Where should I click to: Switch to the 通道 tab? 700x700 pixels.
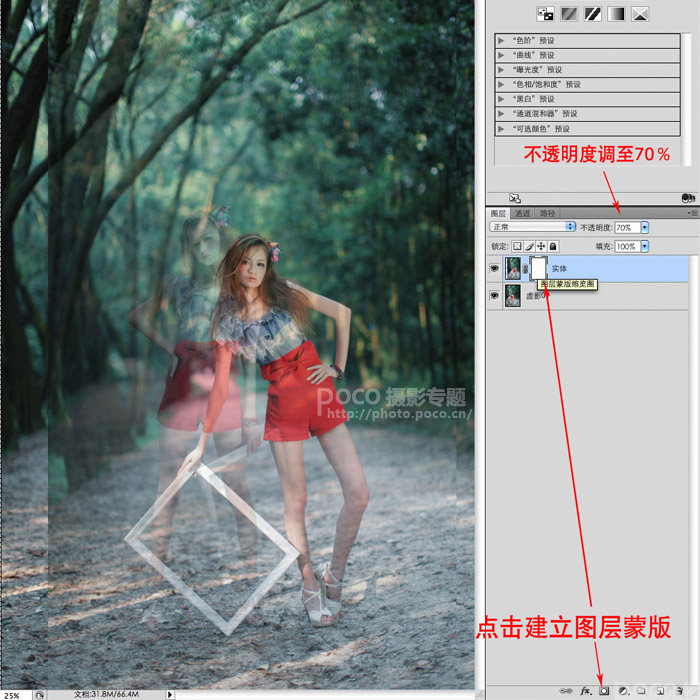[x=522, y=213]
